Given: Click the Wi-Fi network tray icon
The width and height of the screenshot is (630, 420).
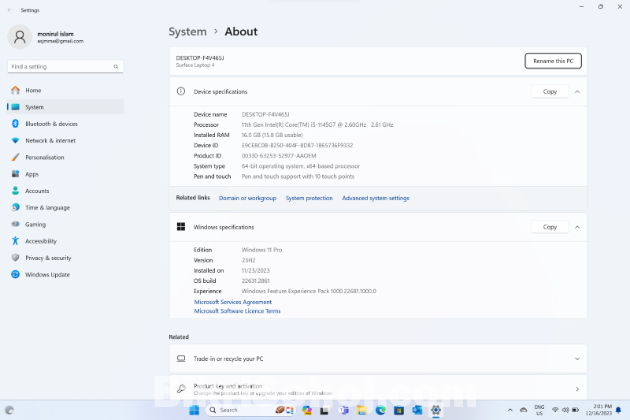Looking at the screenshot, I should pos(555,410).
